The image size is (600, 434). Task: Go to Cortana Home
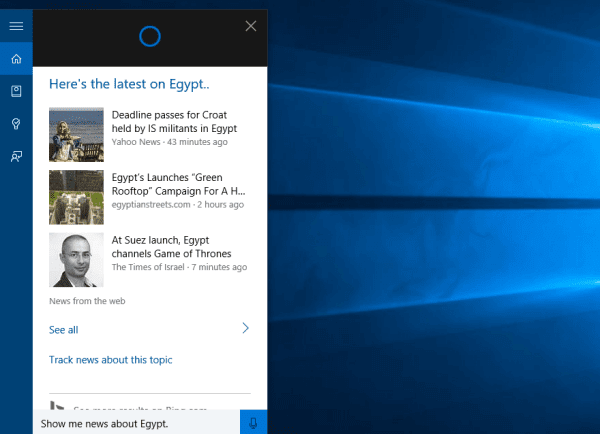[16, 59]
